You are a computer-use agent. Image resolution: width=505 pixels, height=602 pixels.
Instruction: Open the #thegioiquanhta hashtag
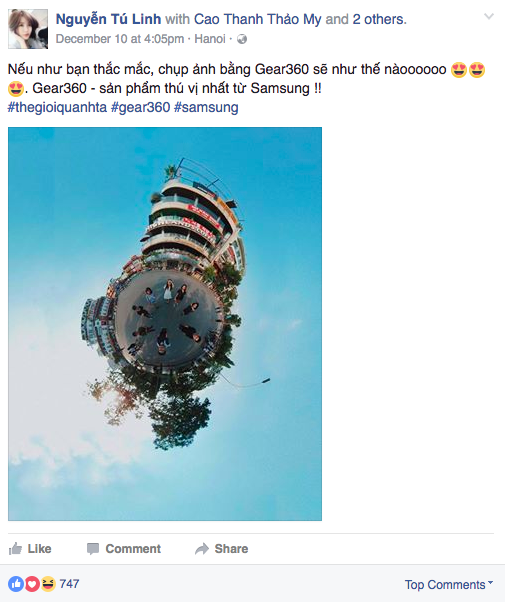(x=57, y=108)
